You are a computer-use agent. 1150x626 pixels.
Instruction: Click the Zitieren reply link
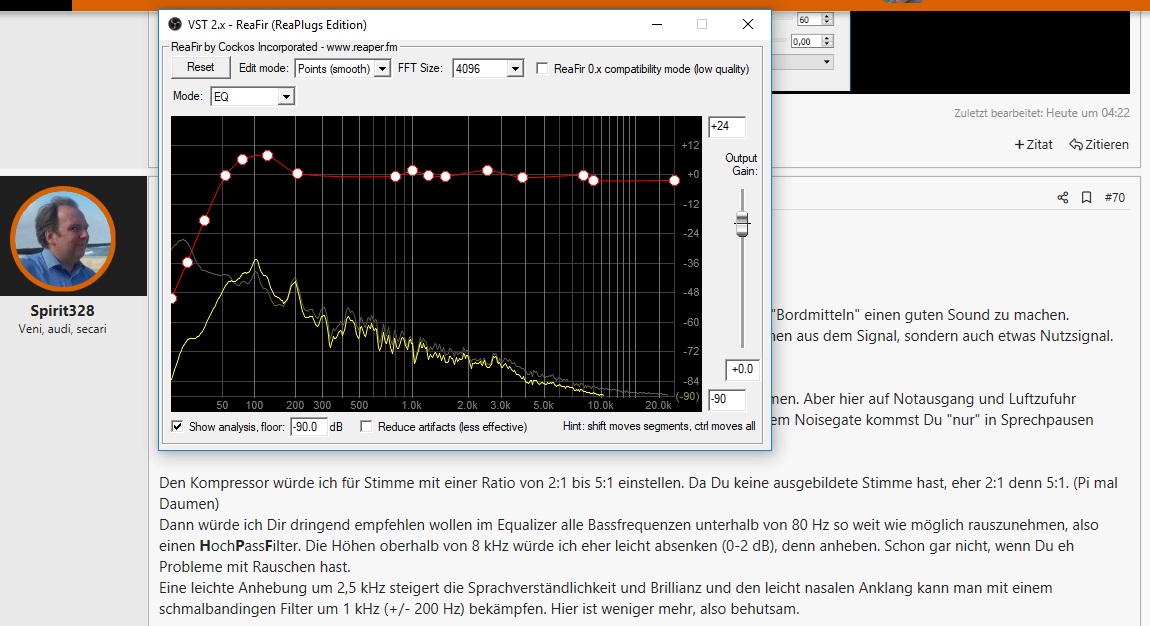[1099, 144]
